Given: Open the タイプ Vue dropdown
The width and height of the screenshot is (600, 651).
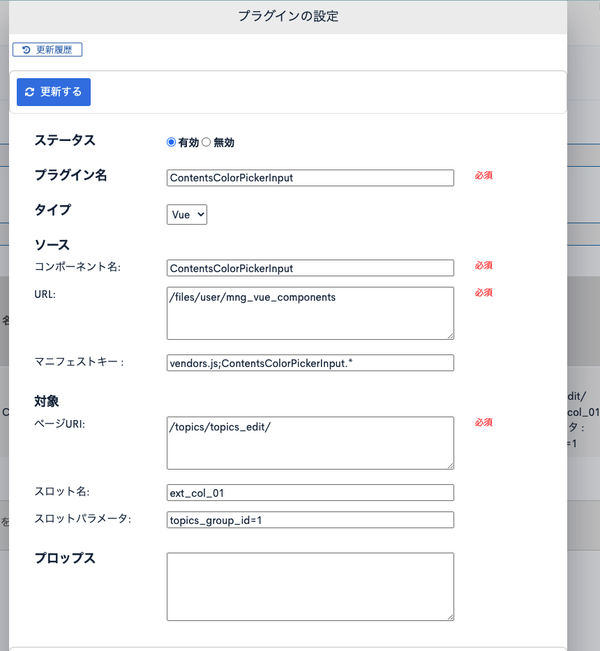Looking at the screenshot, I should click(x=187, y=215).
